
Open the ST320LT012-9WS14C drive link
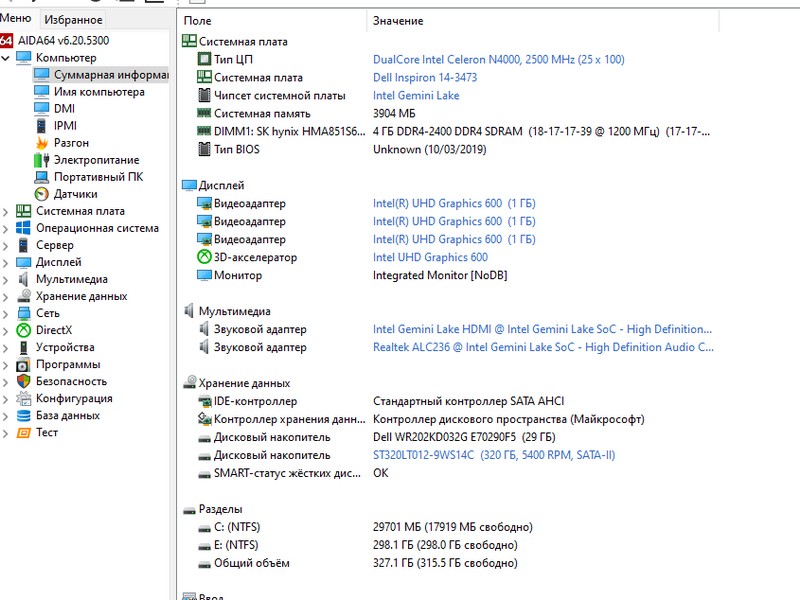coord(494,455)
